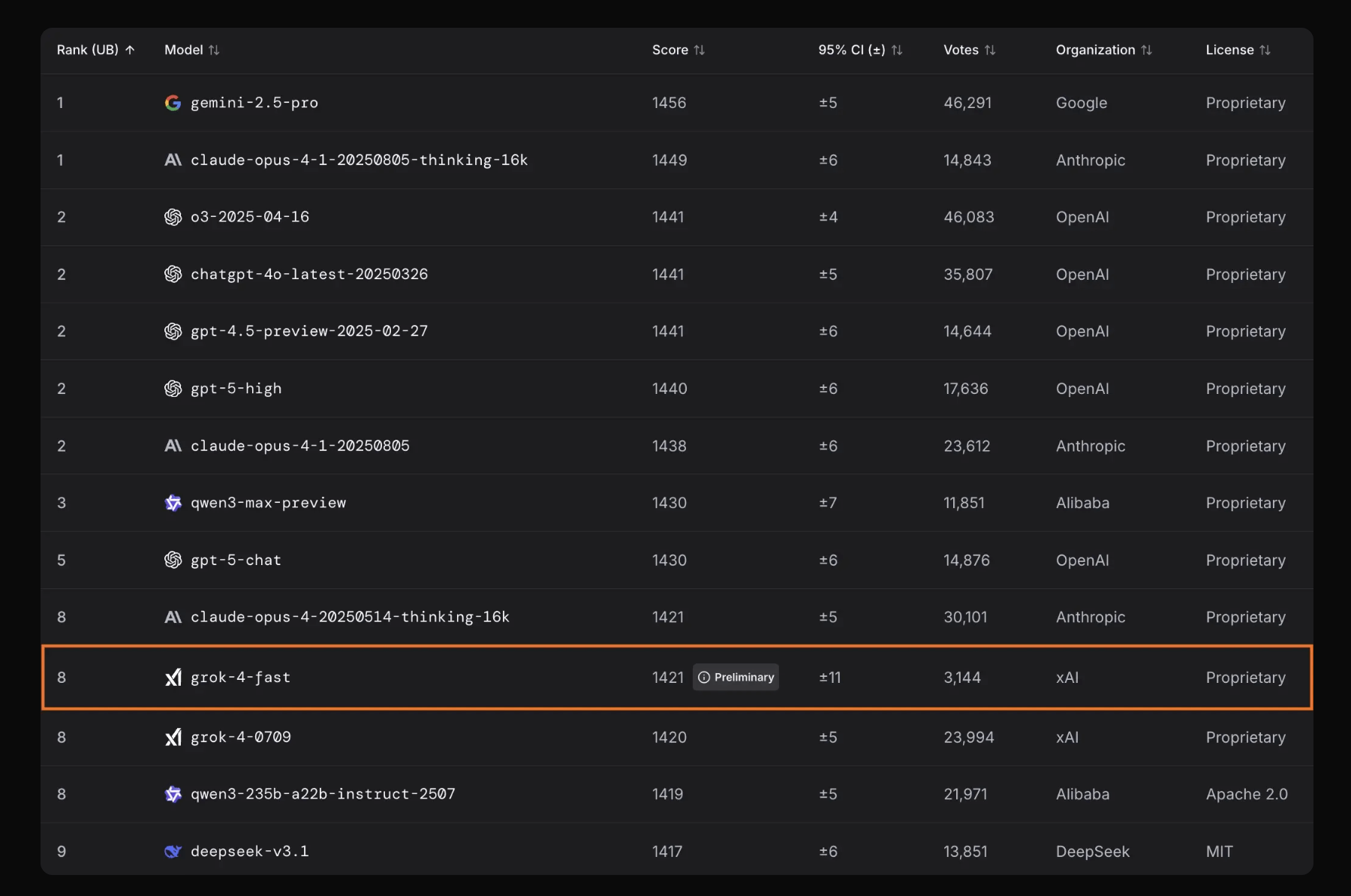Viewport: 1351px width, 896px height.
Task: Select the o3-2025-04-16 model name
Action: coord(250,217)
